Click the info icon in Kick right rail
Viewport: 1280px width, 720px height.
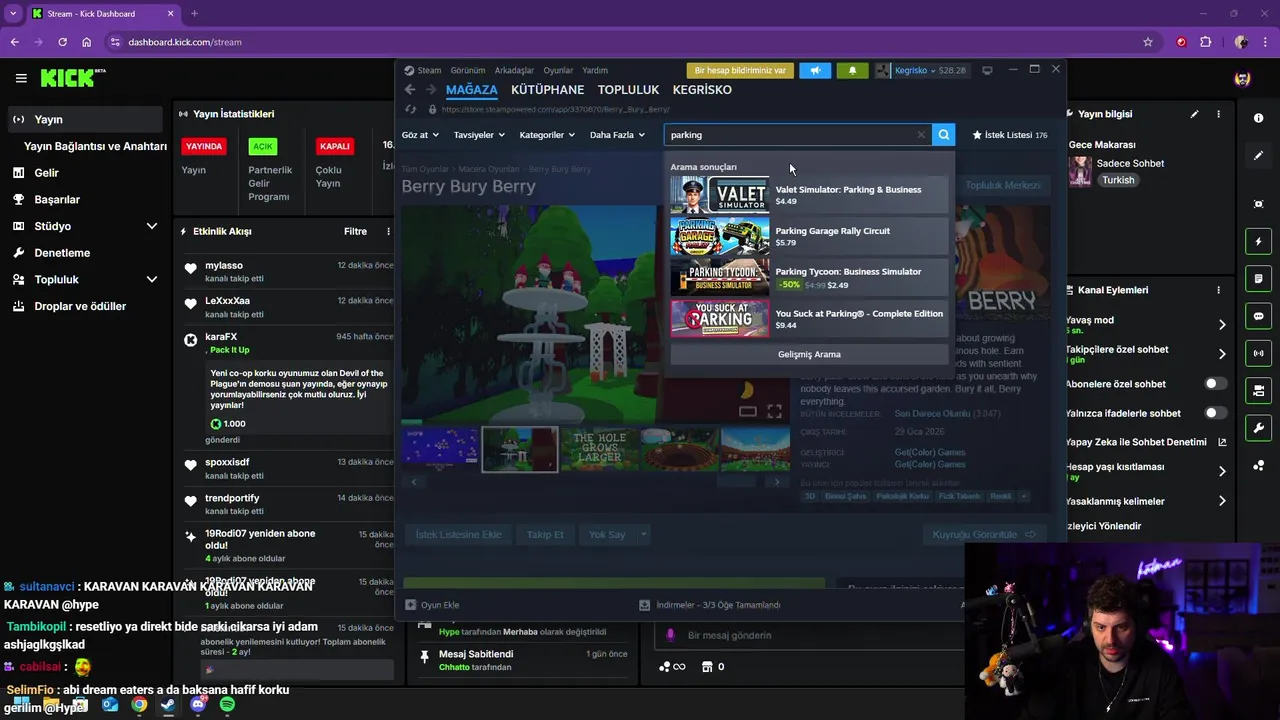[x=1258, y=118]
